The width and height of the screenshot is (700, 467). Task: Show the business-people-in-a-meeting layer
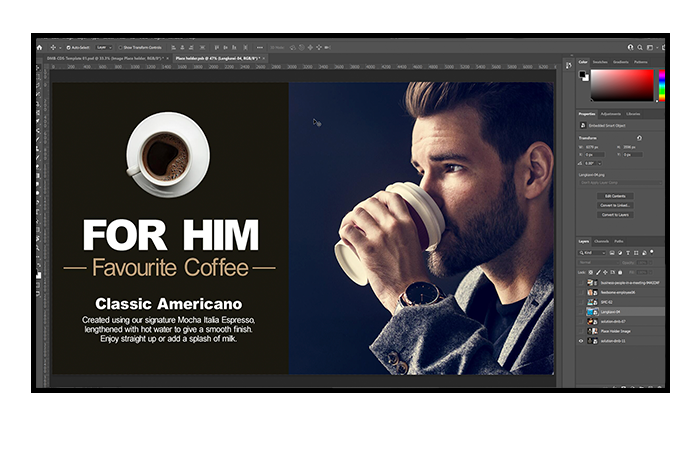(581, 283)
